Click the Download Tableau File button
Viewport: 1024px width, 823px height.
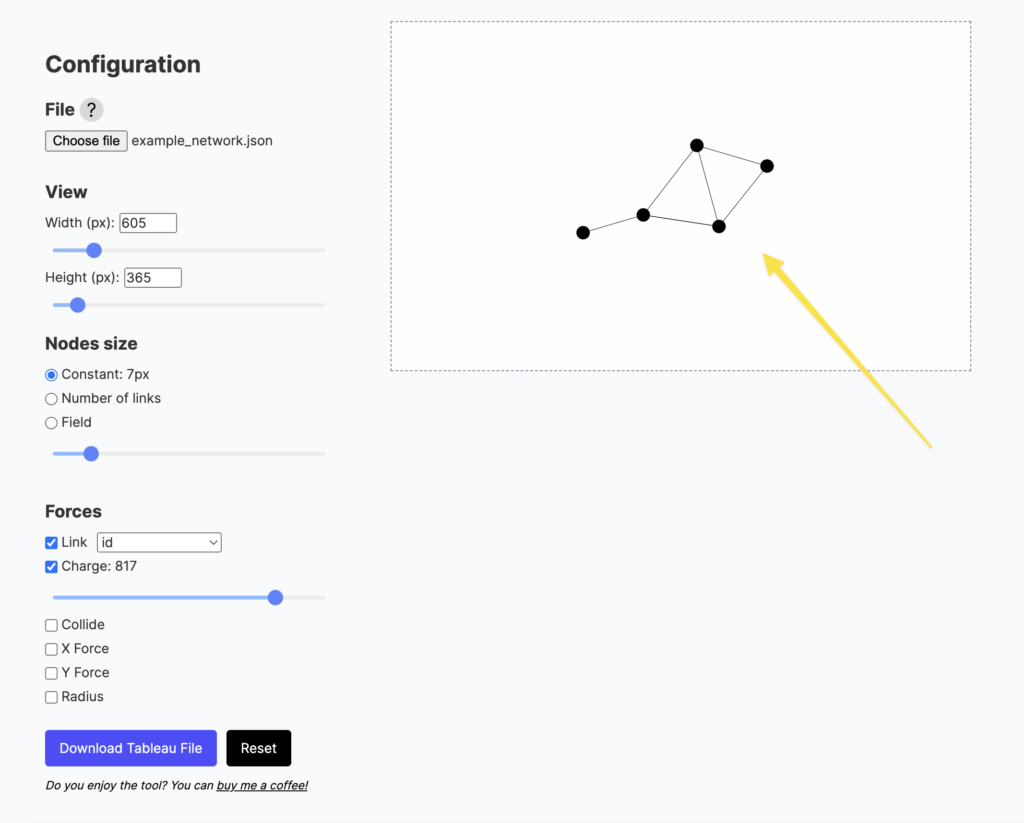131,748
